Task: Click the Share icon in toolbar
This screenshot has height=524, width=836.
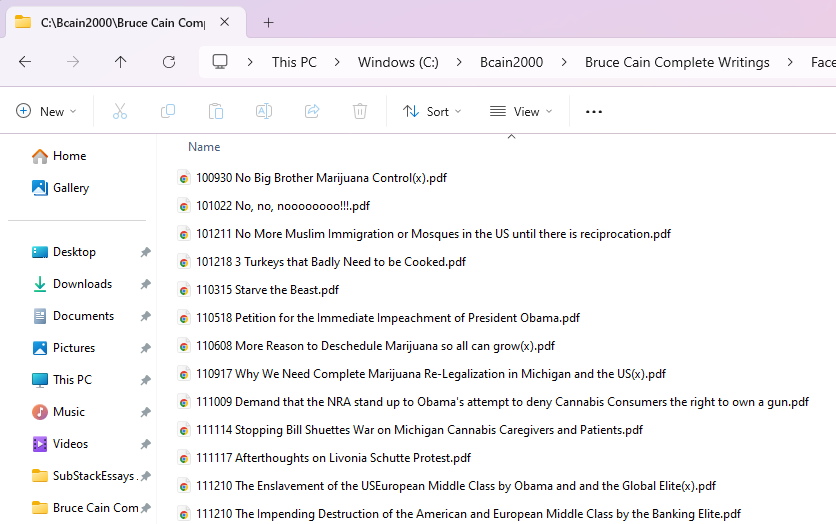Action: 312,111
